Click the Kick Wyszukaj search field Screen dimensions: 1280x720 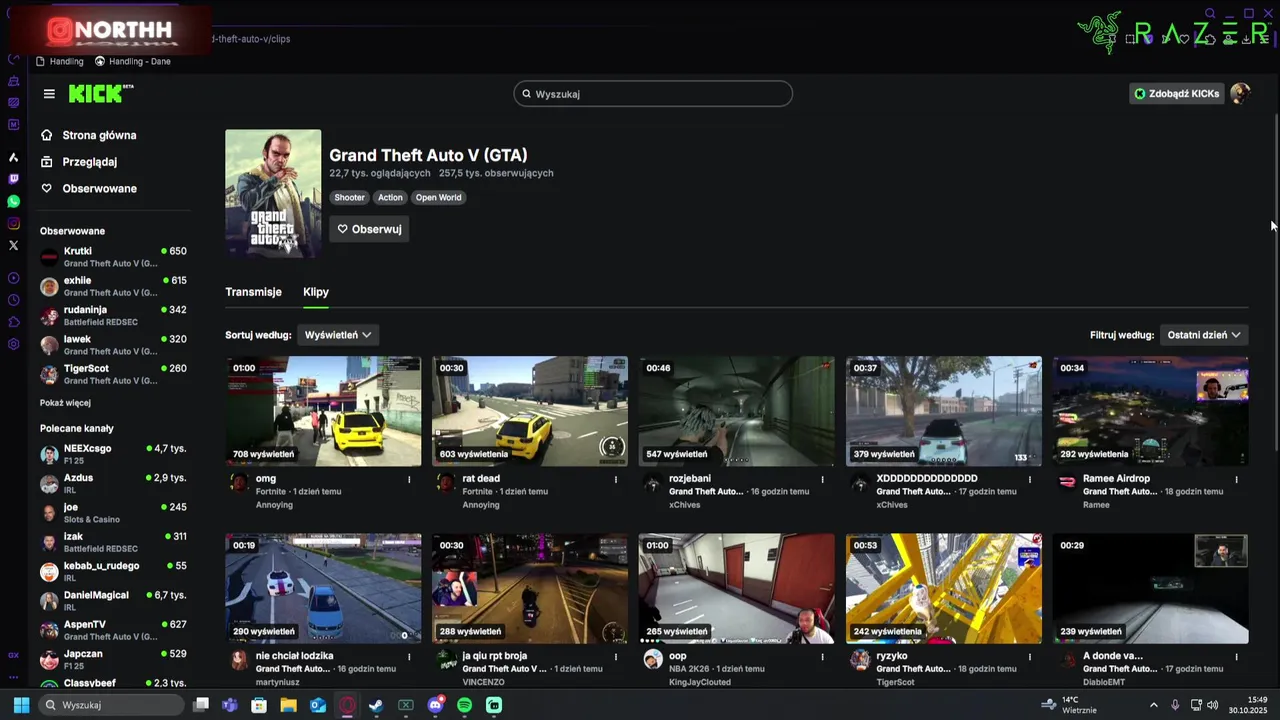tap(653, 94)
